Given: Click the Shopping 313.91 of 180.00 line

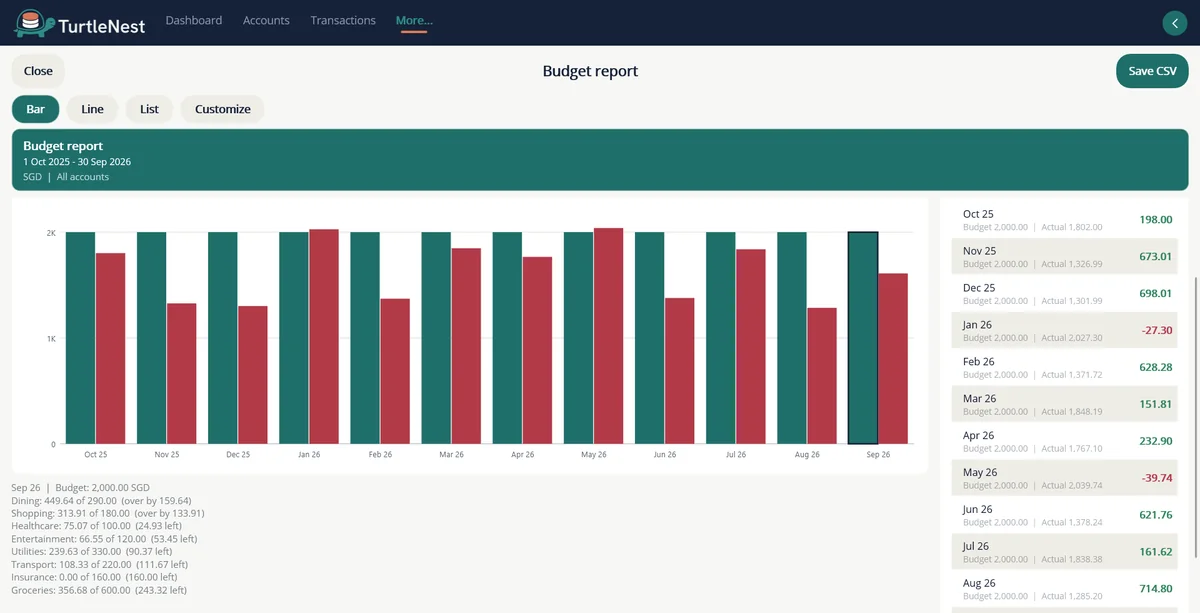Looking at the screenshot, I should click(x=108, y=513).
